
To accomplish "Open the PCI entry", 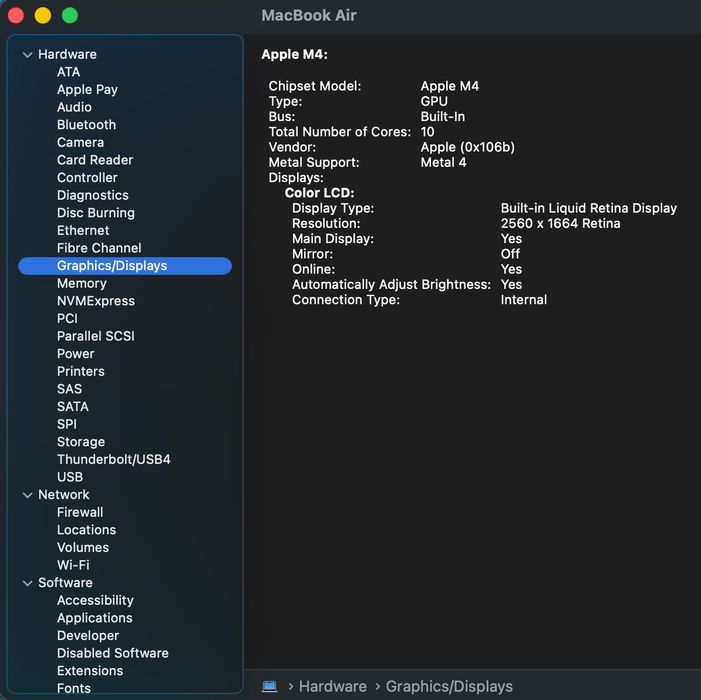I will (x=67, y=319).
